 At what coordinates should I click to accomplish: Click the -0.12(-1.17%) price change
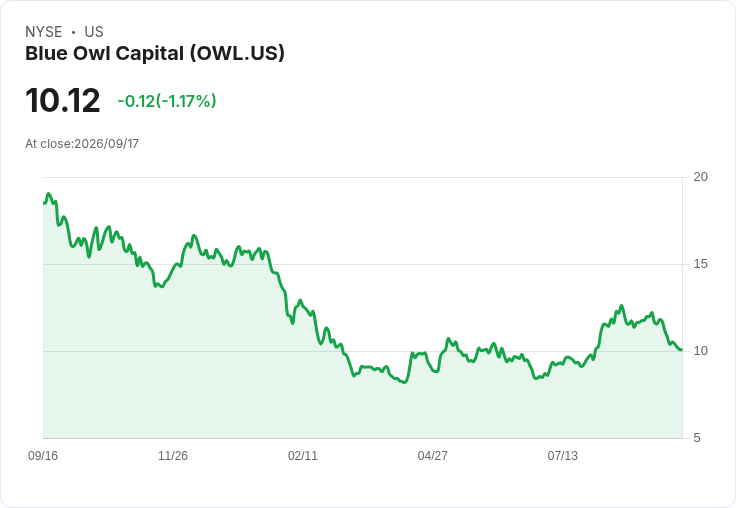point(167,101)
